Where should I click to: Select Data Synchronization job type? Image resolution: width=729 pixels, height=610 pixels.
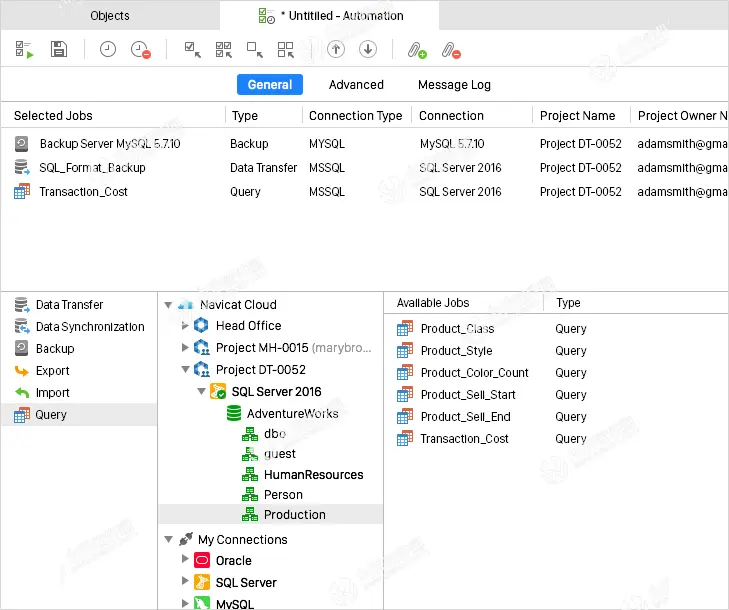(x=79, y=326)
